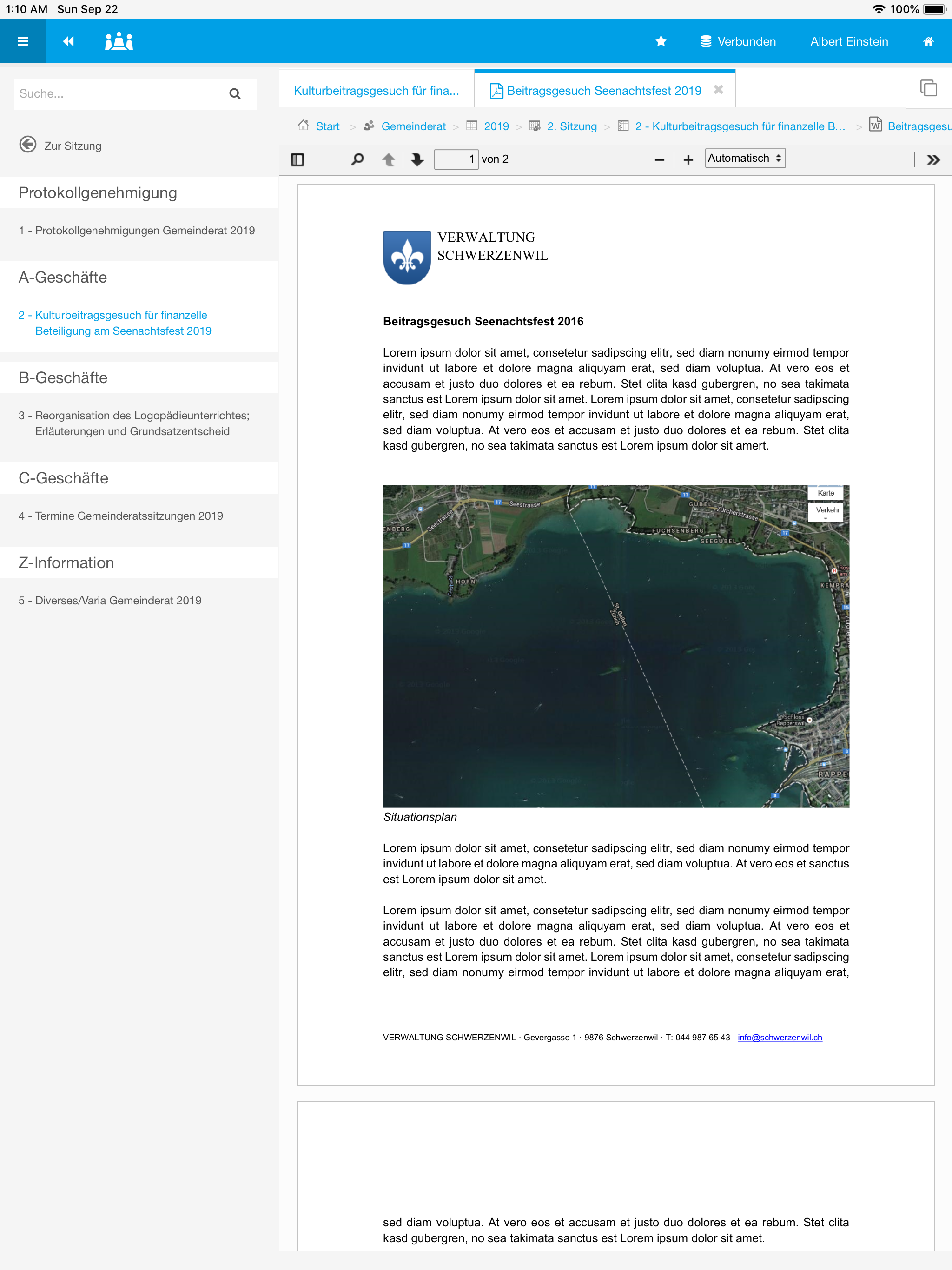Screen dimensions: 952x1270
Task: Click the double-arrow back icon
Action: pyautogui.click(x=68, y=41)
